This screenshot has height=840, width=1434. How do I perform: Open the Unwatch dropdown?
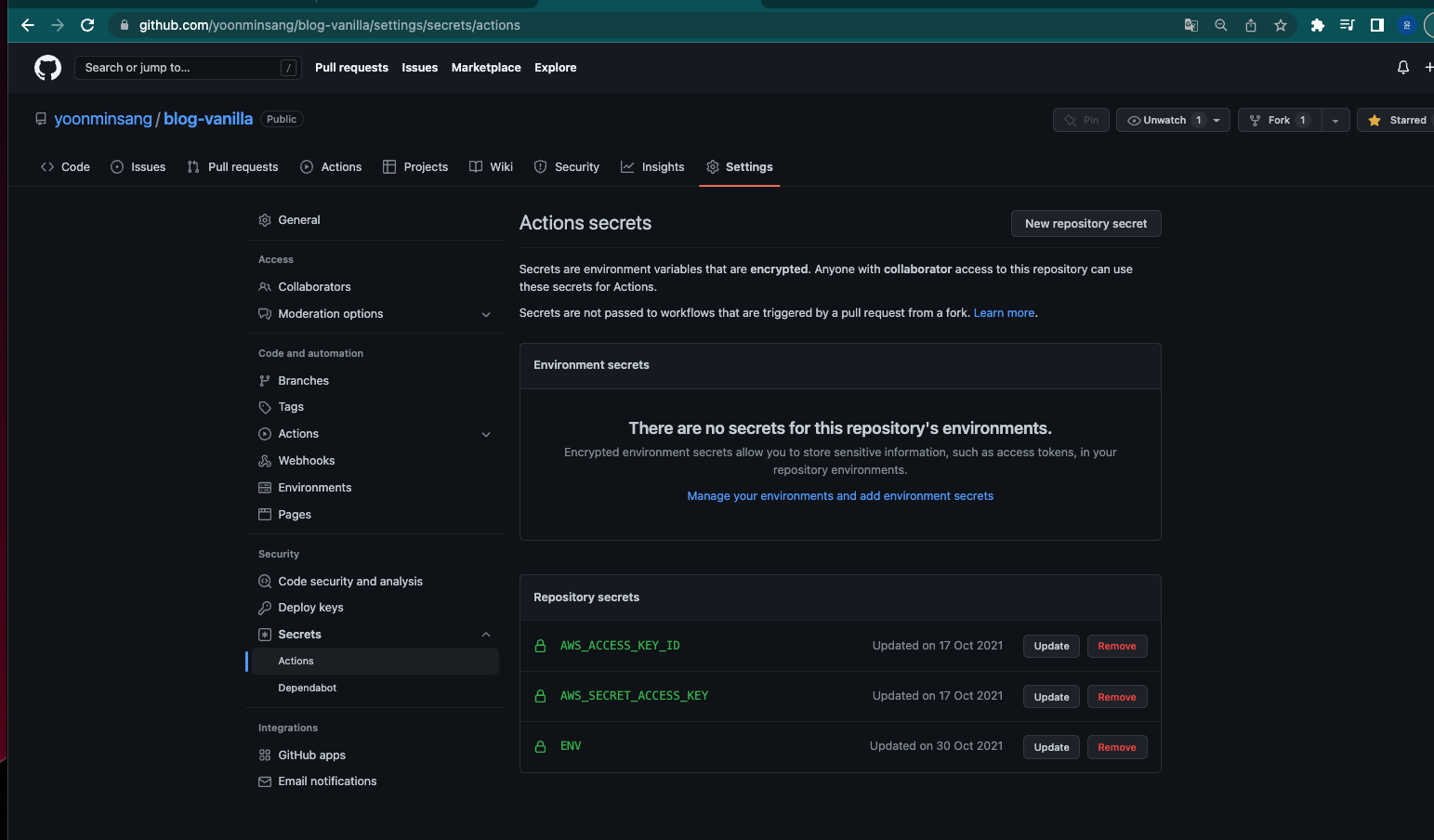pyautogui.click(x=1173, y=120)
